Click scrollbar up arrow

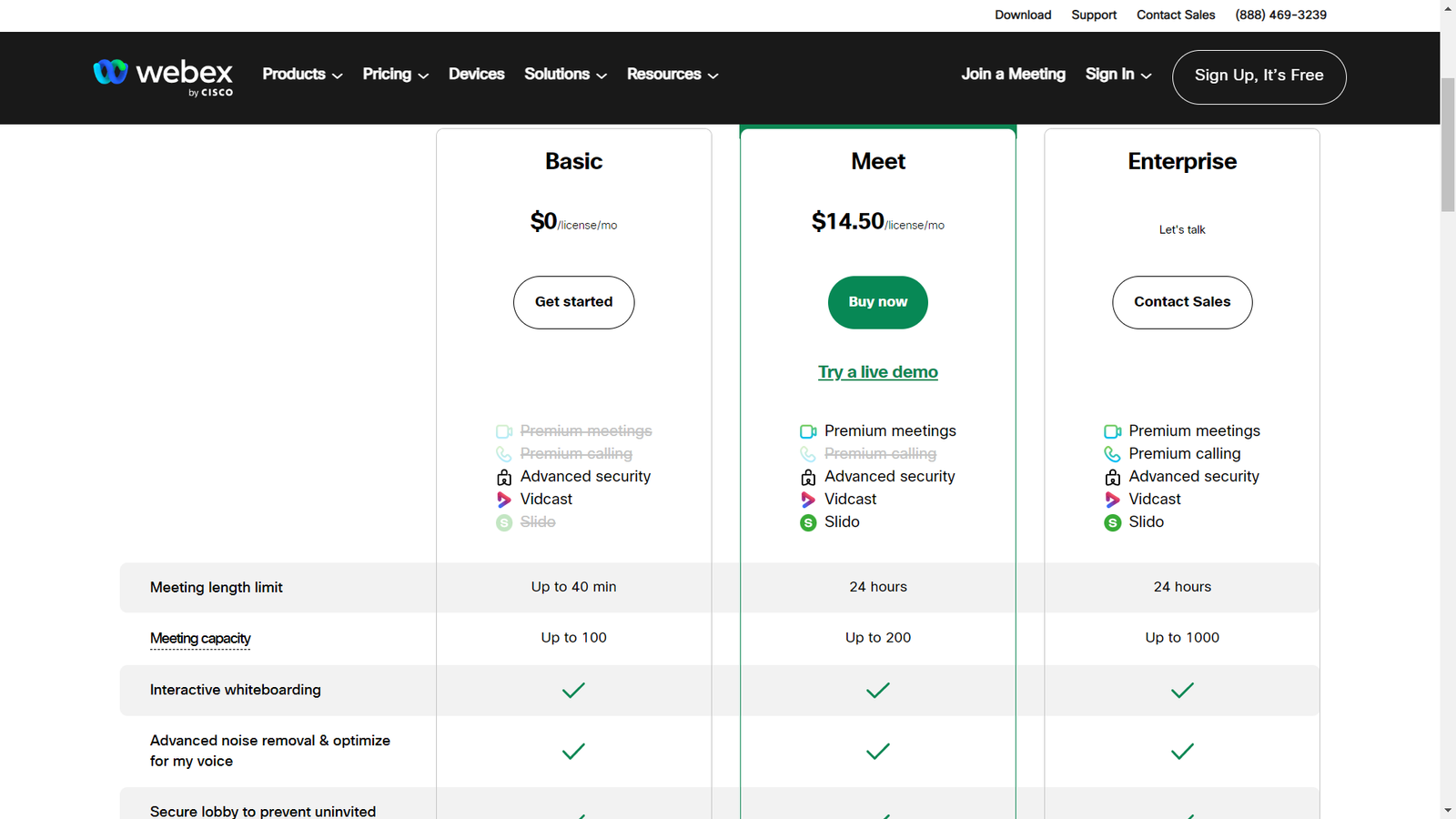(1448, 7)
